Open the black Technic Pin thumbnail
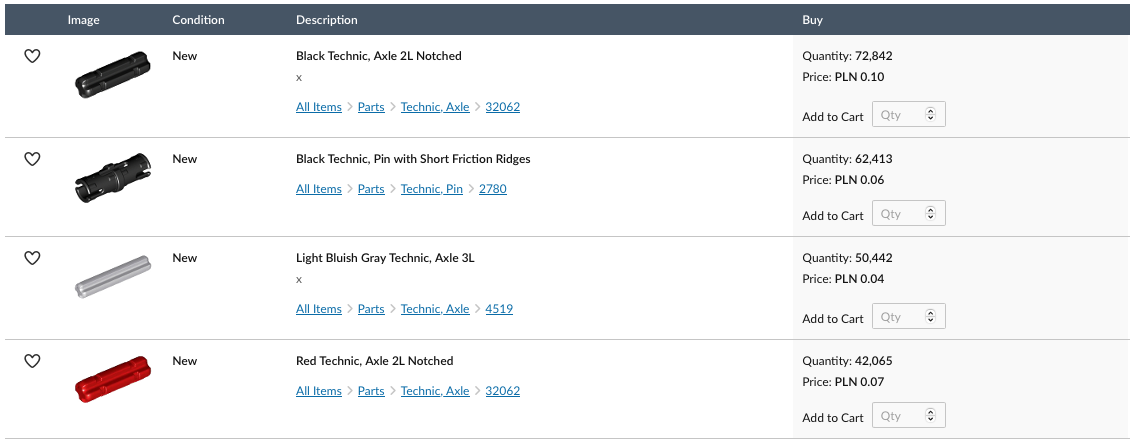Viewport: 1135px width, 439px height. tap(112, 177)
